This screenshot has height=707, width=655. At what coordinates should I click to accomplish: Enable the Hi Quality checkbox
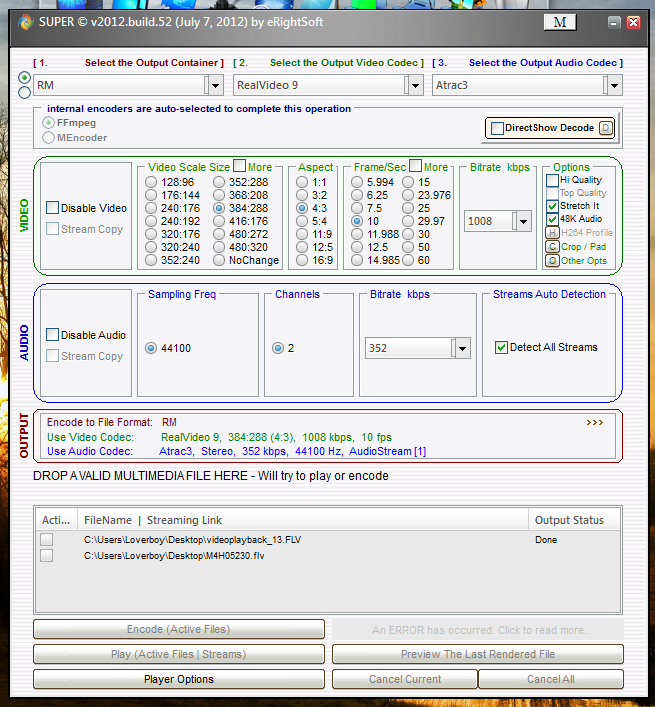pyautogui.click(x=552, y=180)
